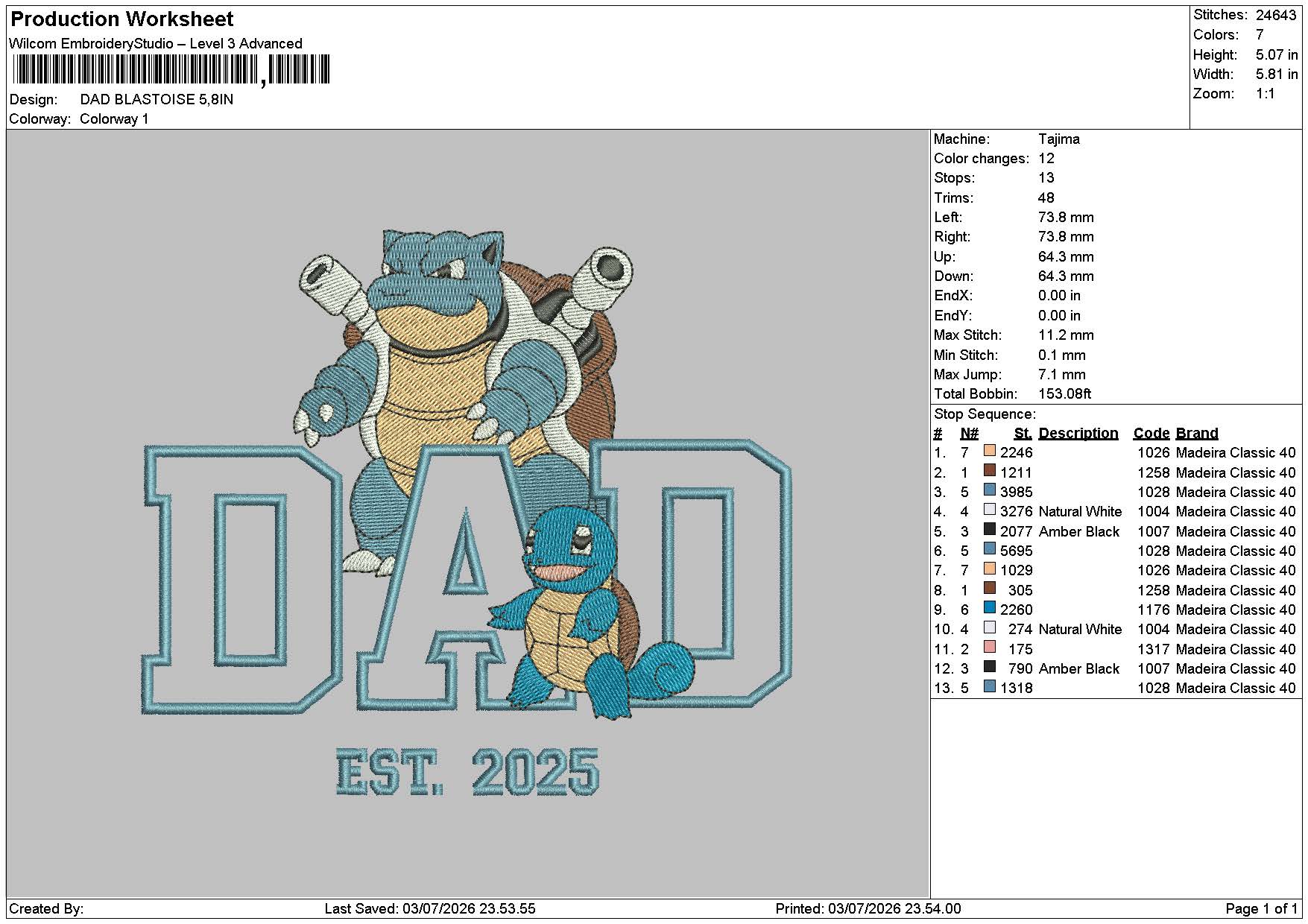Screen dimensions: 1308x924
Task: Click the 'Last Saved' timestamp in footer
Action: point(430,908)
